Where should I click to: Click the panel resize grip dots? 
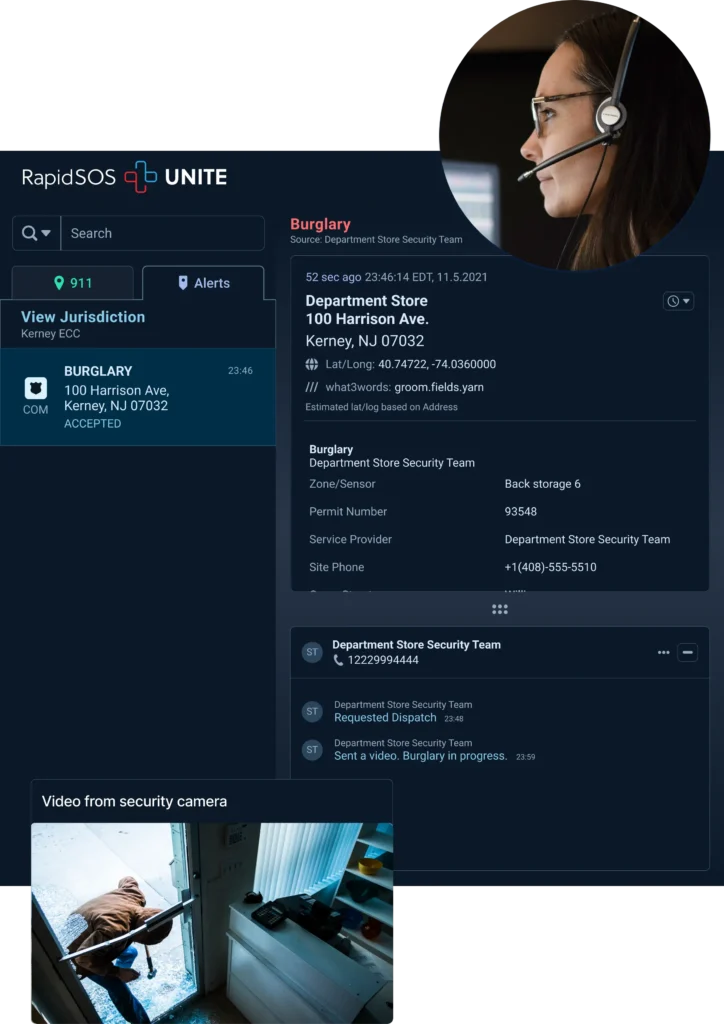click(x=500, y=609)
